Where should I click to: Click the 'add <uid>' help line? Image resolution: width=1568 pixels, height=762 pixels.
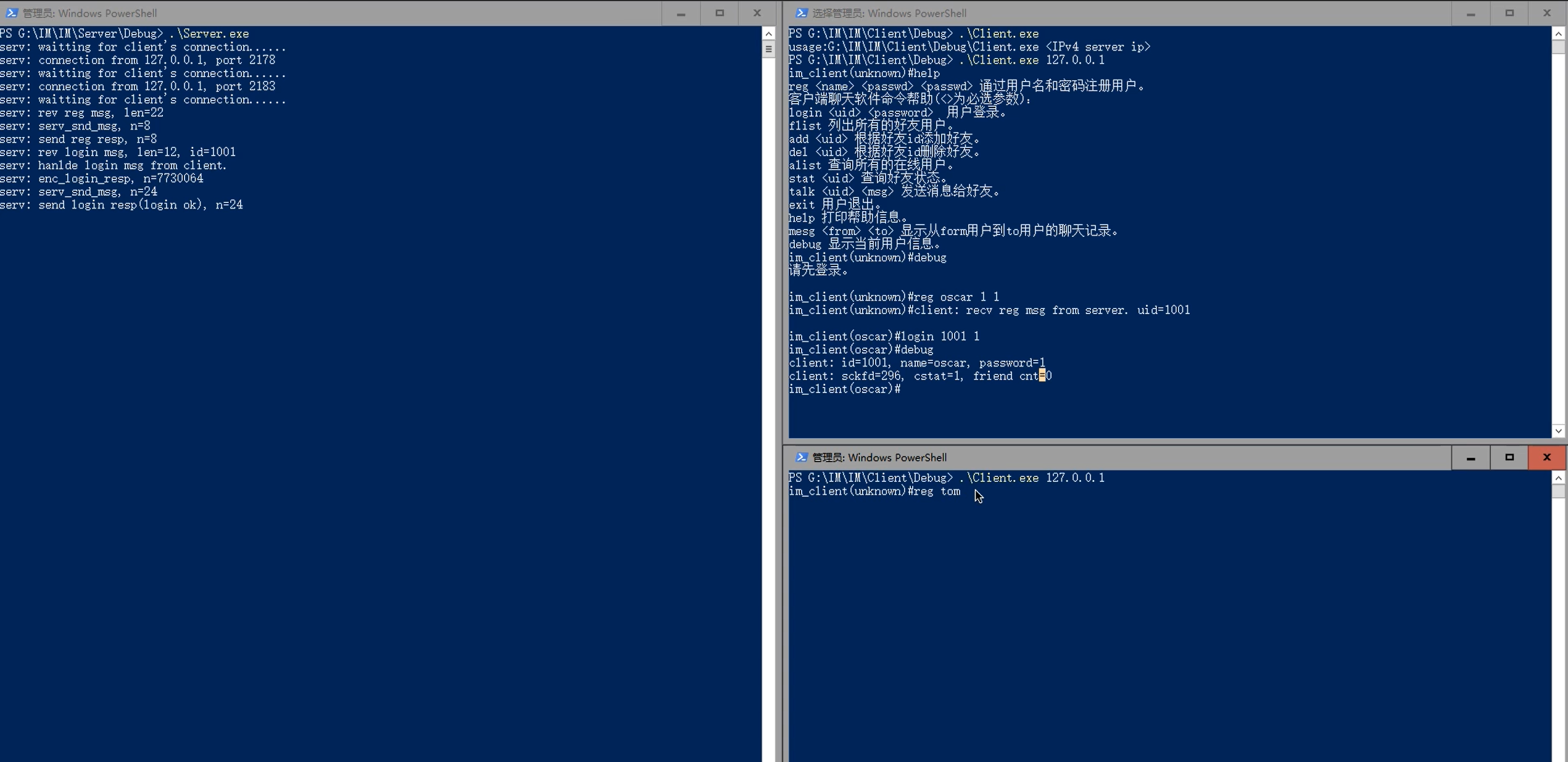point(884,139)
